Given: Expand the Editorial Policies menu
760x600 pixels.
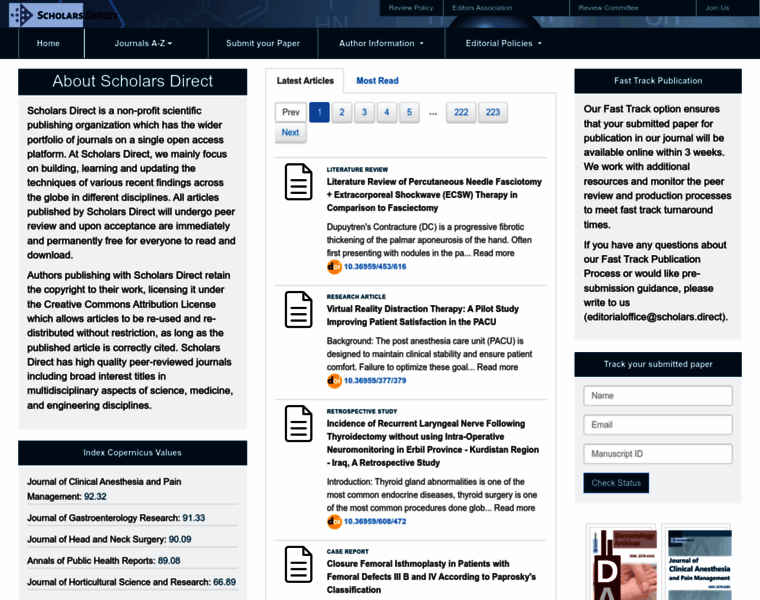Looking at the screenshot, I should tap(503, 43).
